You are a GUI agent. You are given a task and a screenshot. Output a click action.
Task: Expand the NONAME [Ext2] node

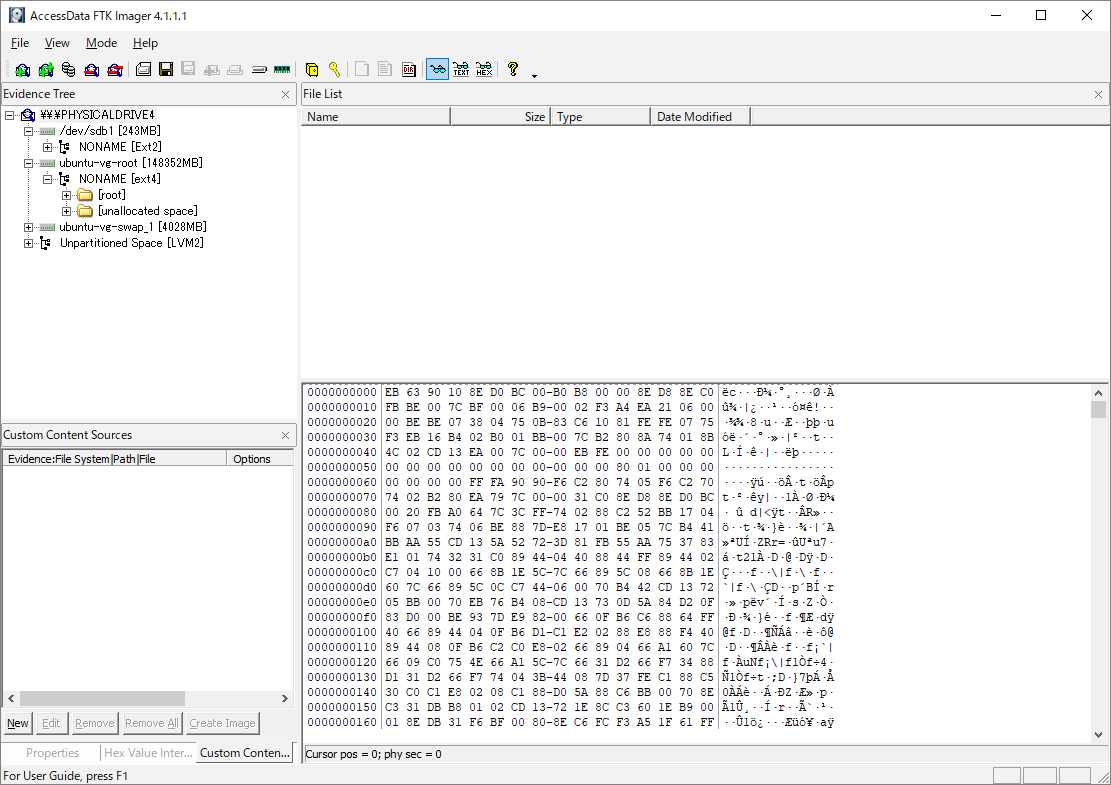point(47,147)
